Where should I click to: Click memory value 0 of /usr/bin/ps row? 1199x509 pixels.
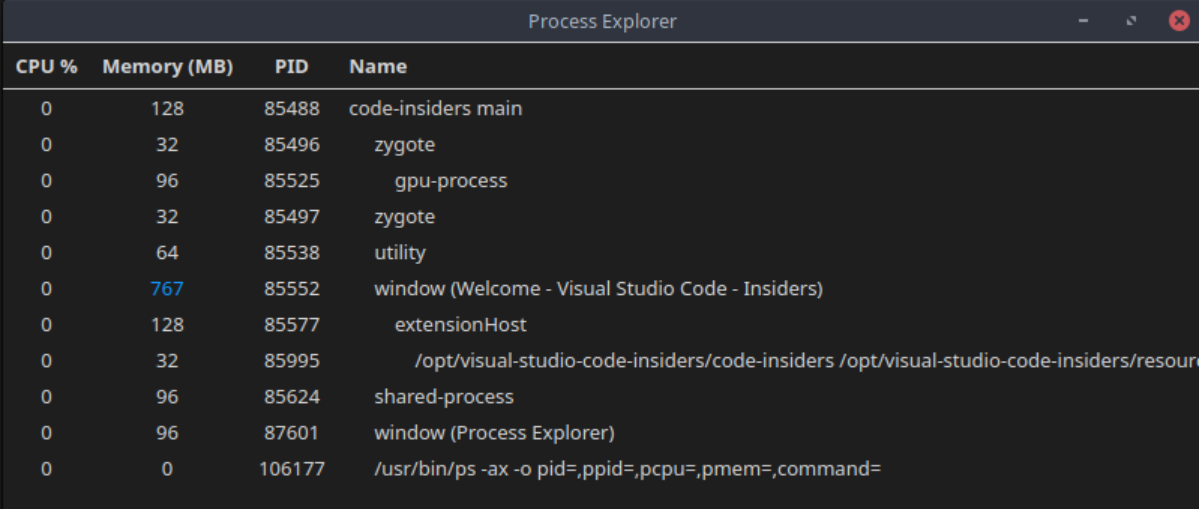point(167,468)
